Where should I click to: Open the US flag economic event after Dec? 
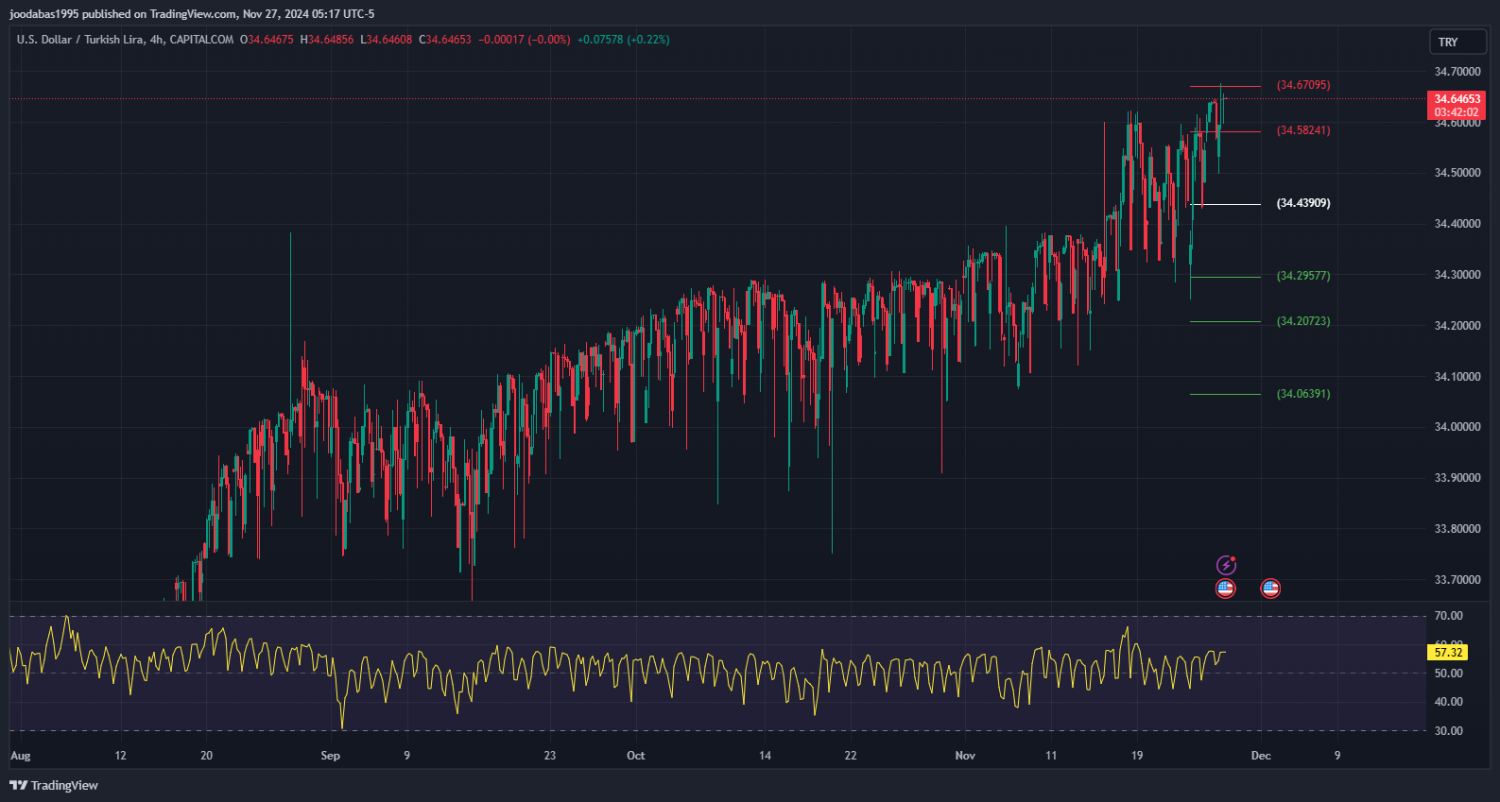pyautogui.click(x=1270, y=588)
